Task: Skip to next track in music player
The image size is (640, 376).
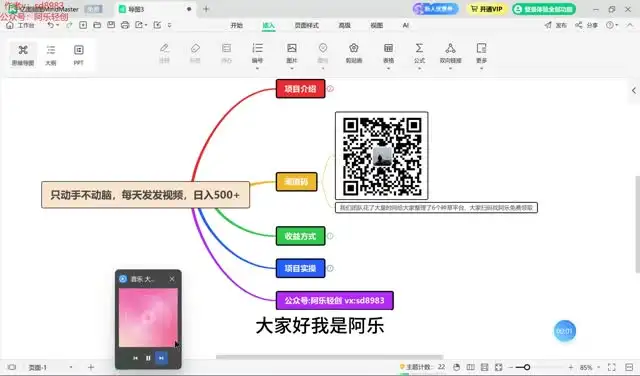Action: pyautogui.click(x=161, y=358)
